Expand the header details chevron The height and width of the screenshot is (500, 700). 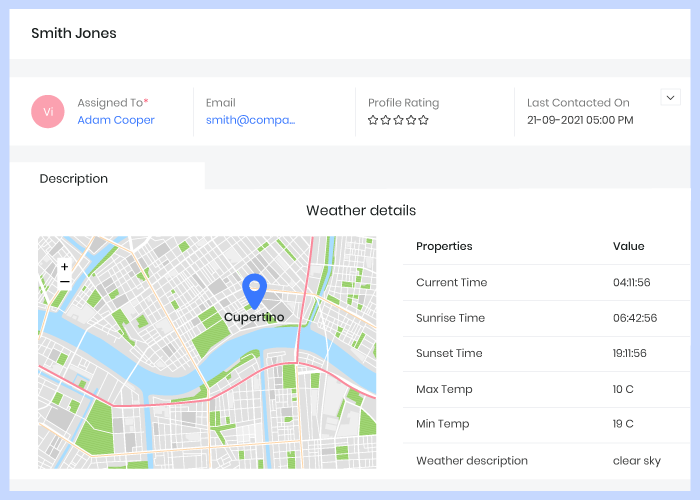[x=670, y=97]
